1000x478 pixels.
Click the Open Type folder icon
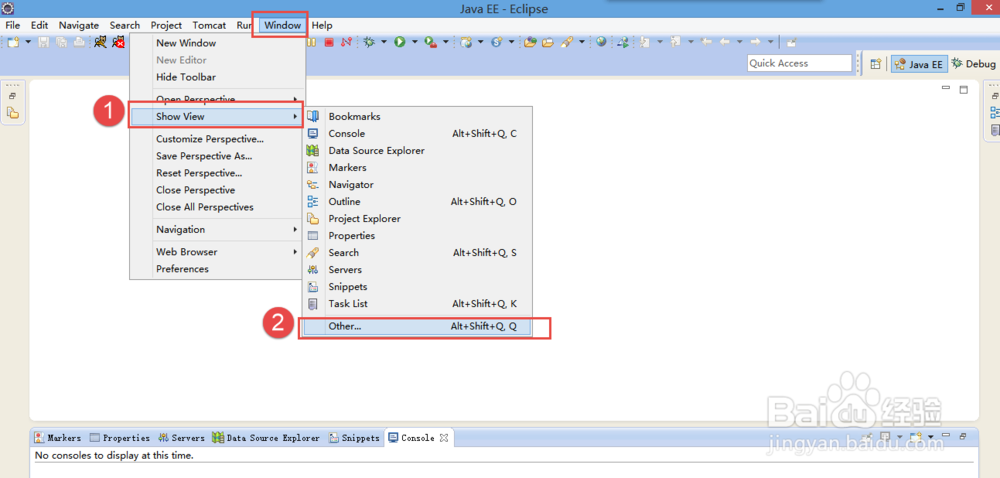530,42
